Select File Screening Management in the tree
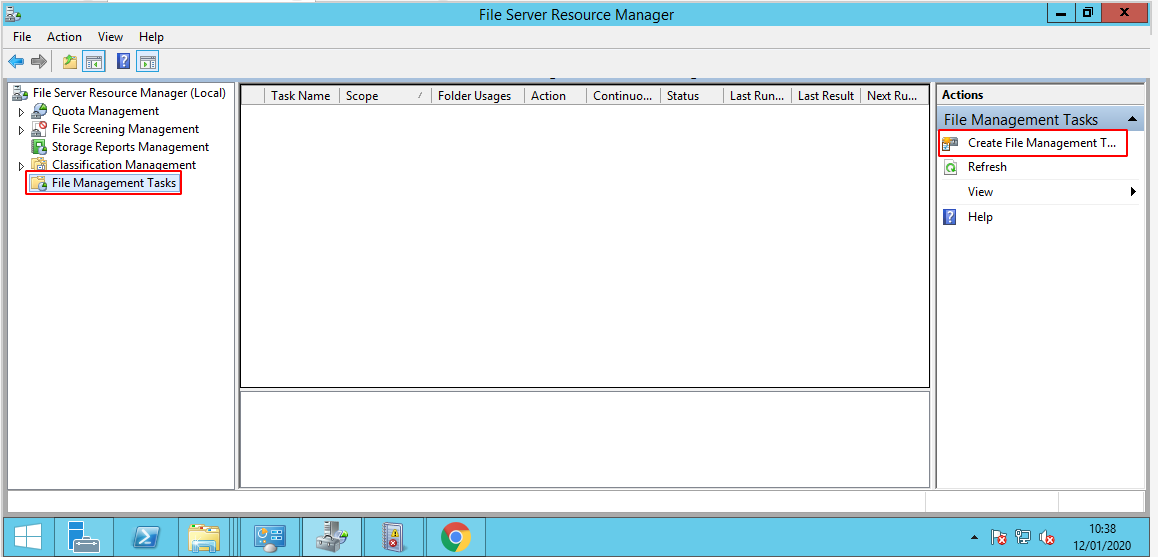 tap(126, 129)
